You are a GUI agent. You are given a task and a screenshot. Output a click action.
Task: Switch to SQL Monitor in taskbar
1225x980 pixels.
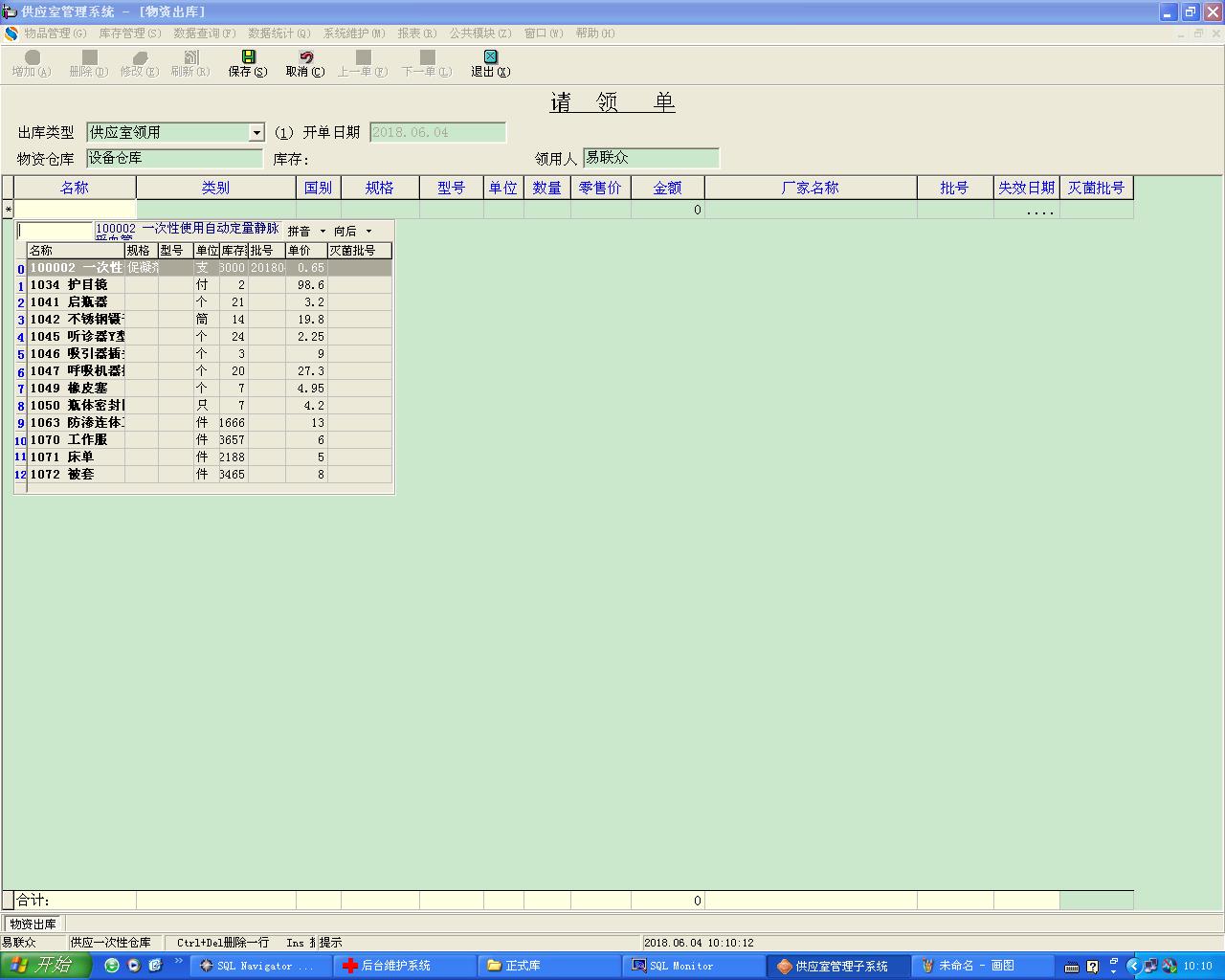[681, 966]
